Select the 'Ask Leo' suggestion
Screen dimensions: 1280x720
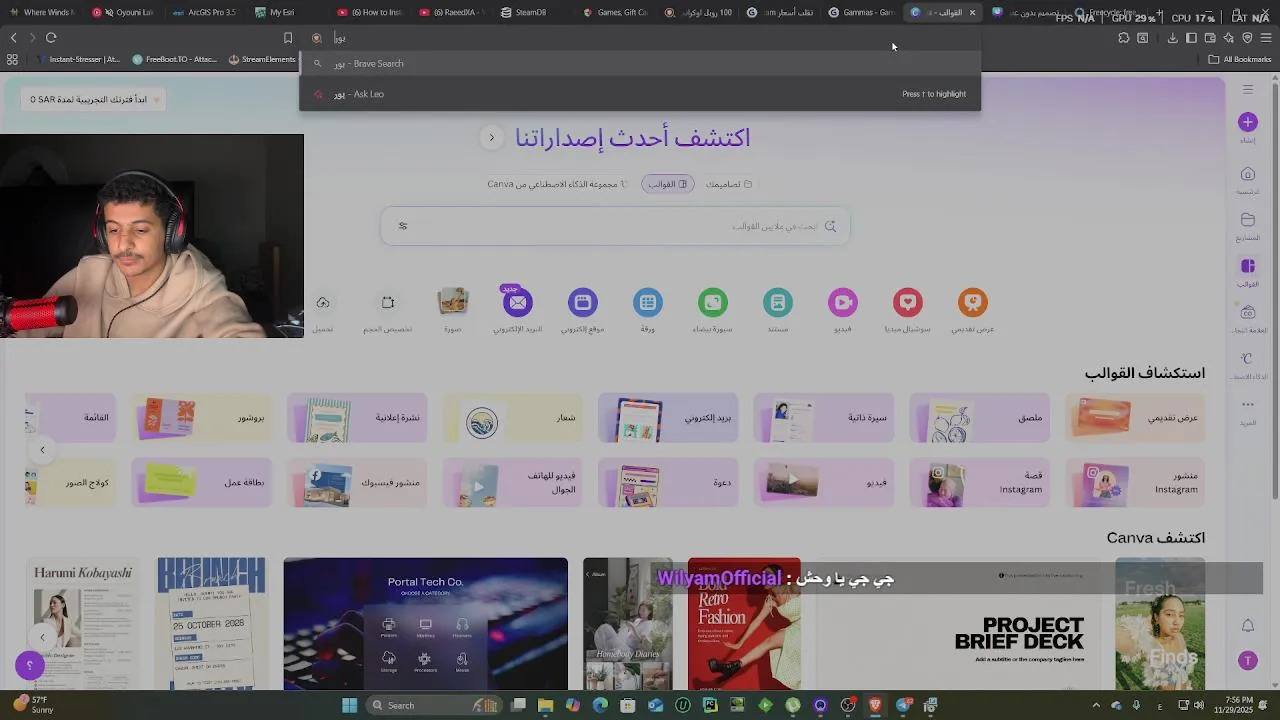coord(640,94)
